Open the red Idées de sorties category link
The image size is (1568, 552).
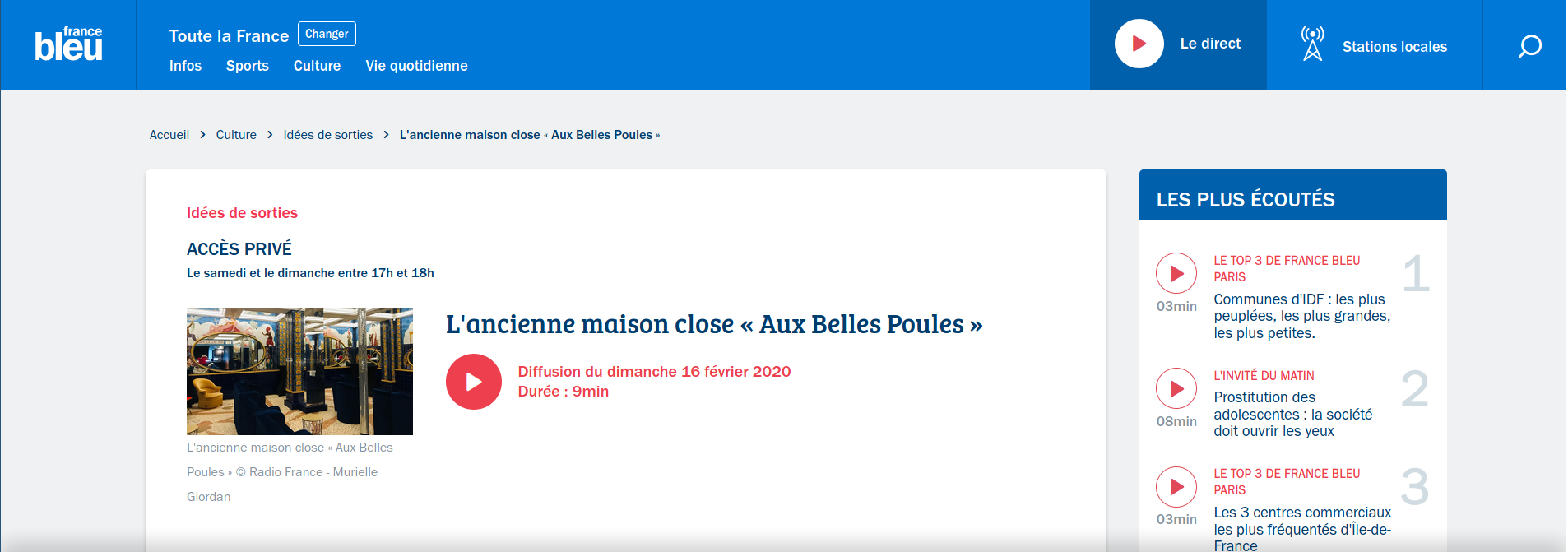coord(242,213)
